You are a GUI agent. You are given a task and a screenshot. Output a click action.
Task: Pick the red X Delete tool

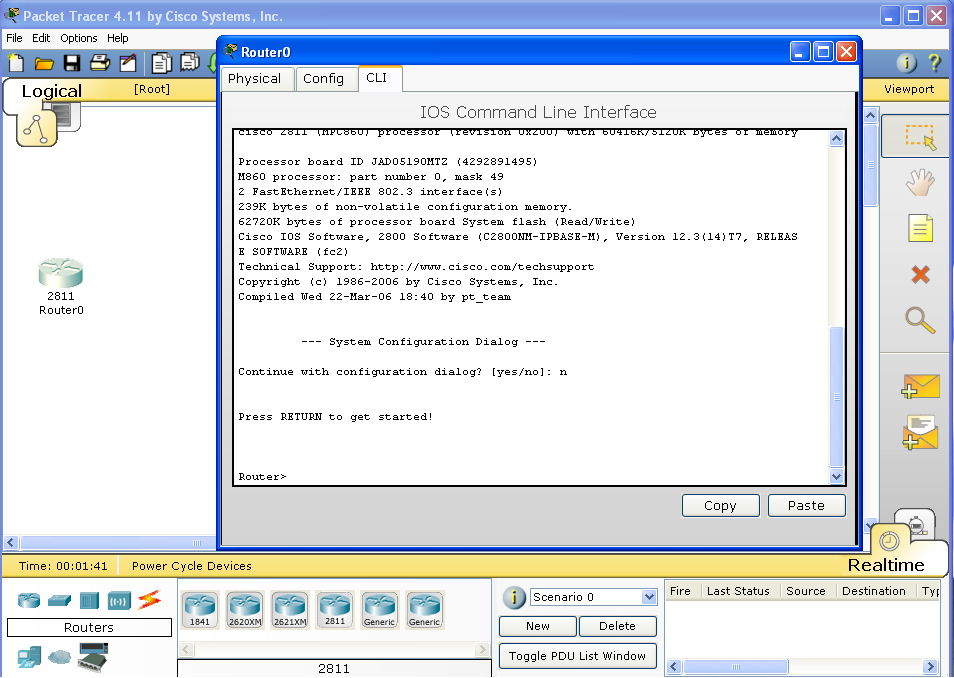pyautogui.click(x=921, y=274)
